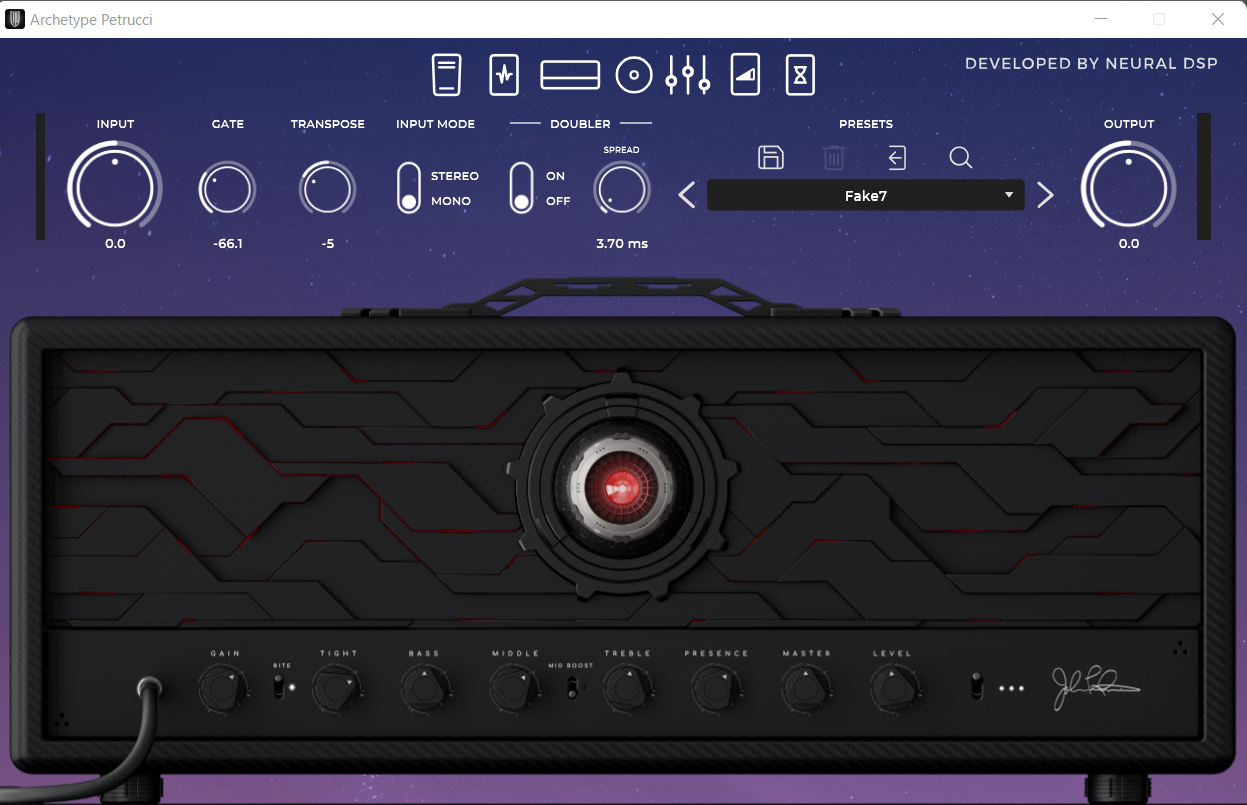
Task: Go to the previous preset with left arrow
Action: 687,195
